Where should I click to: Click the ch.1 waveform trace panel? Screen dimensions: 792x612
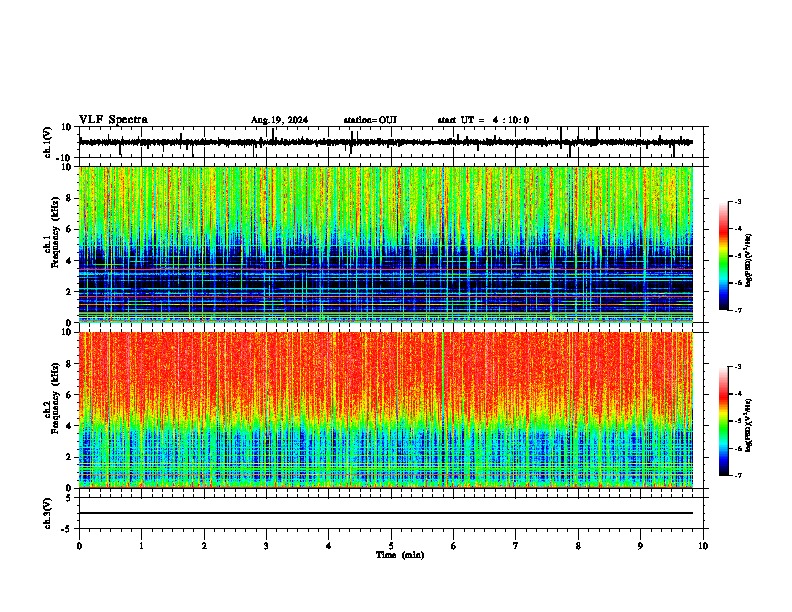(x=393, y=142)
